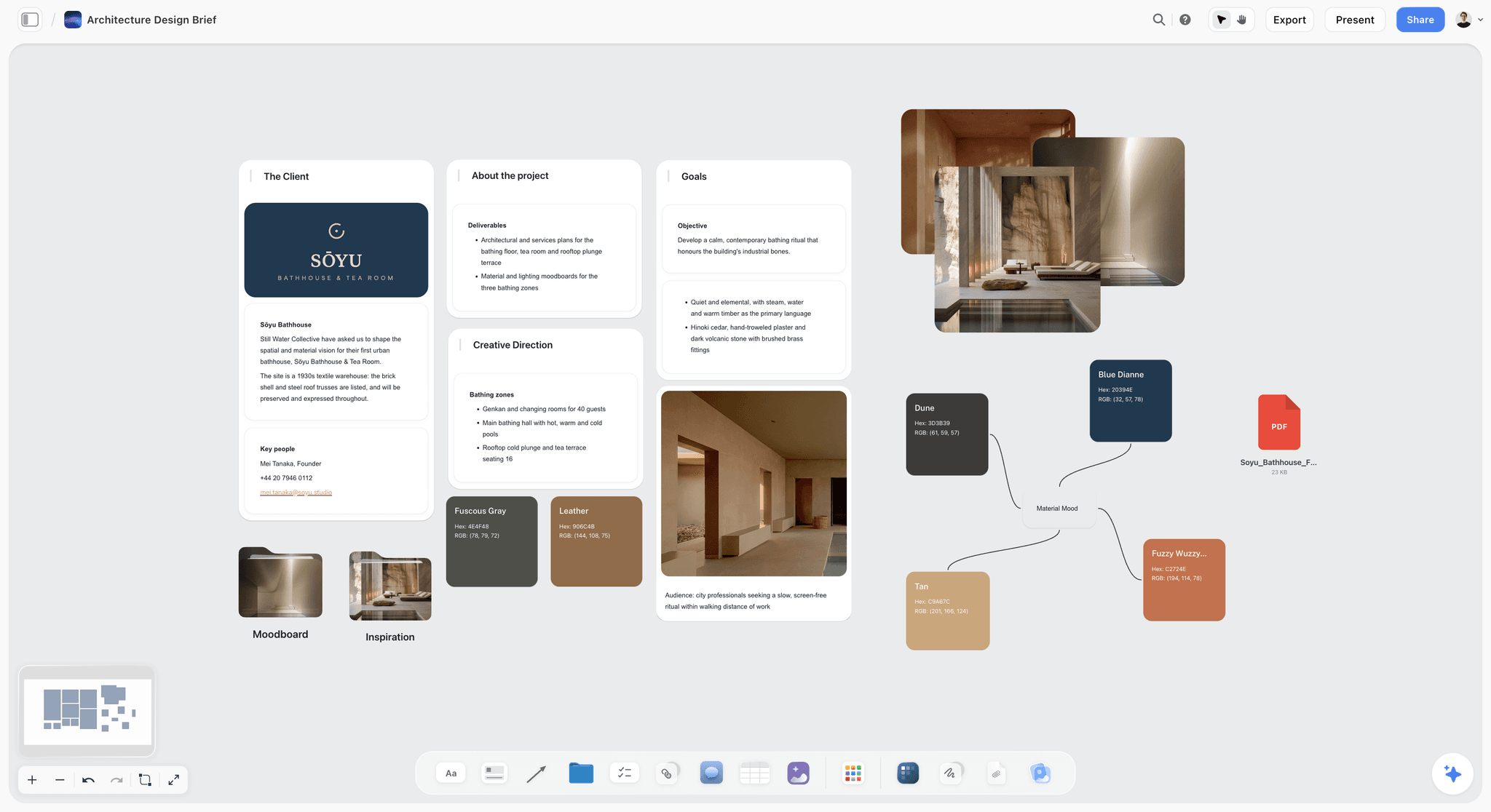Open the help question mark
This screenshot has width=1491, height=812.
(x=1185, y=20)
